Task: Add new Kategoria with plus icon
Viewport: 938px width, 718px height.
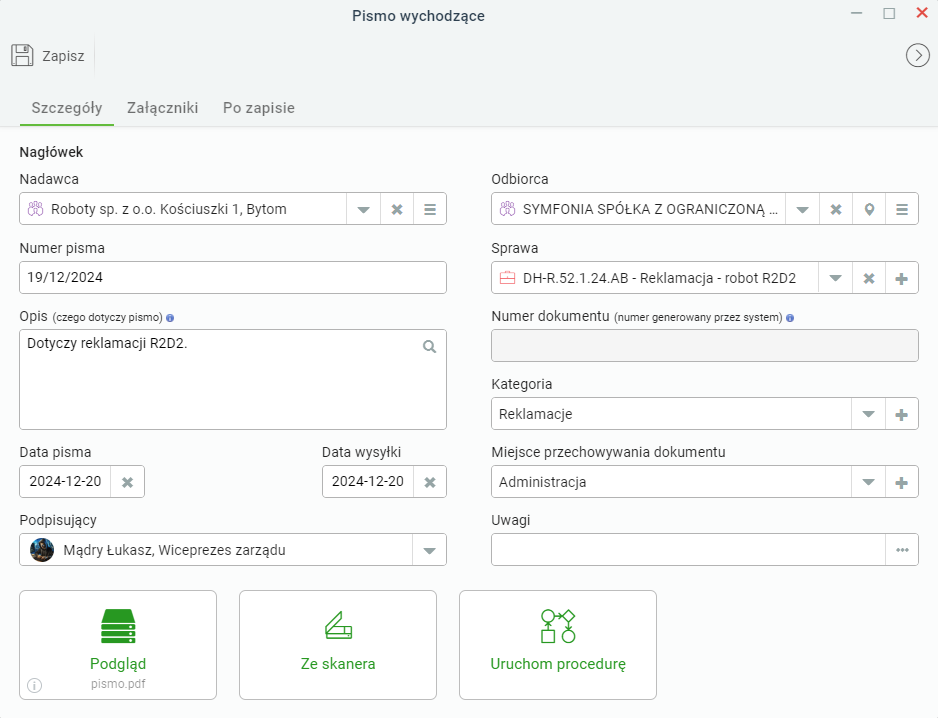Action: (902, 414)
